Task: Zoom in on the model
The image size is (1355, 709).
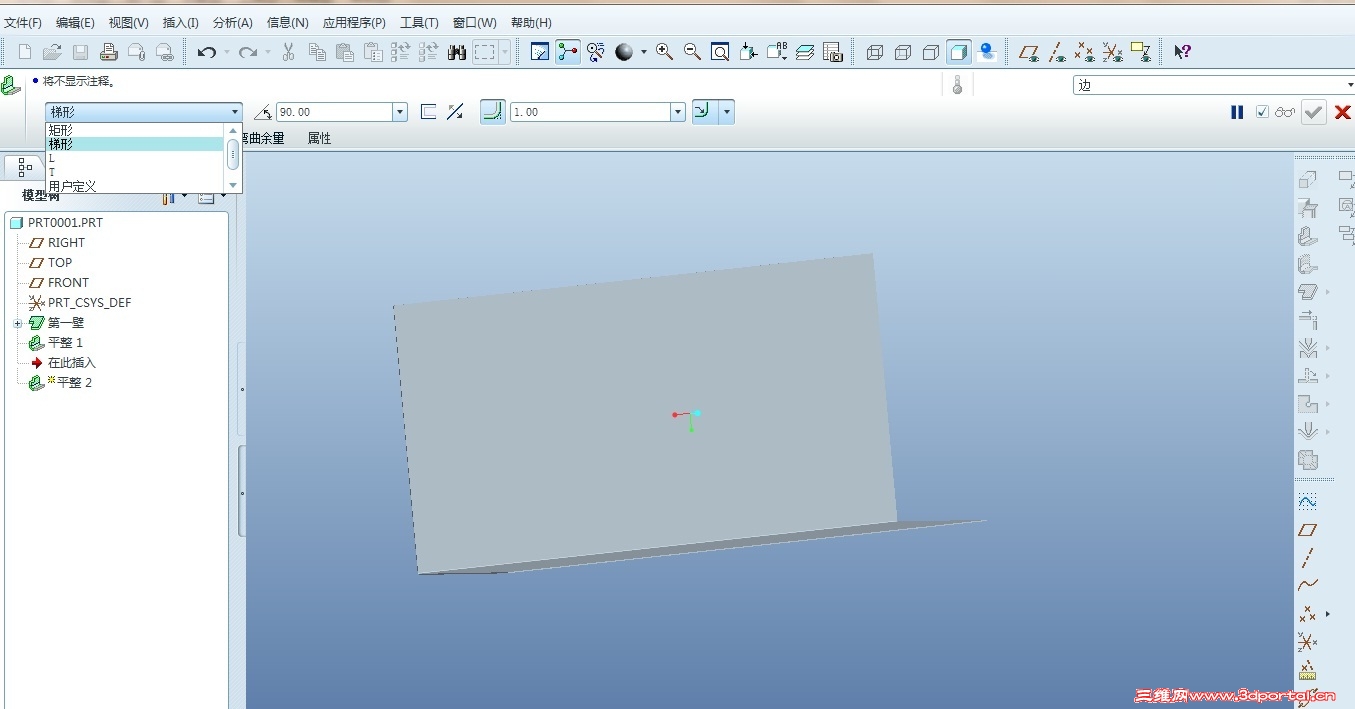Action: click(664, 52)
